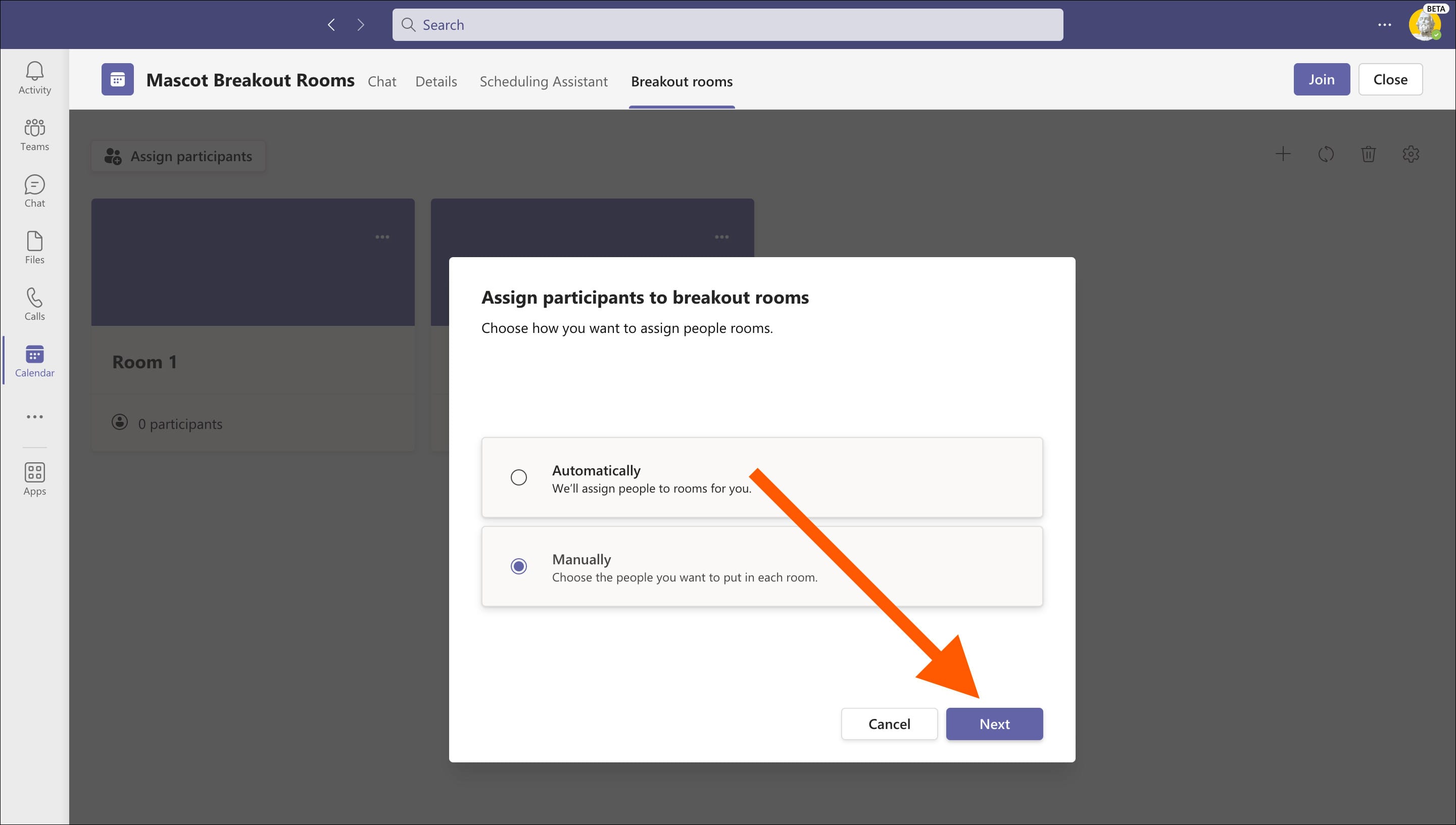Open Teams in the sidebar
This screenshot has width=1456, height=825.
pos(34,134)
